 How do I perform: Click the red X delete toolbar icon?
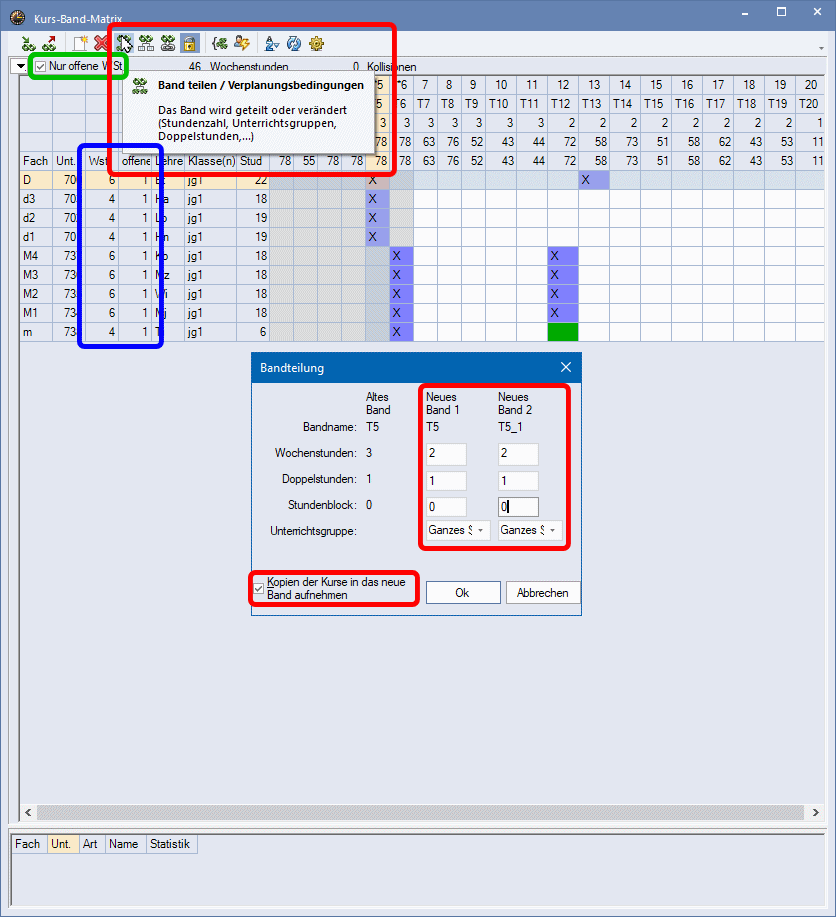click(102, 43)
